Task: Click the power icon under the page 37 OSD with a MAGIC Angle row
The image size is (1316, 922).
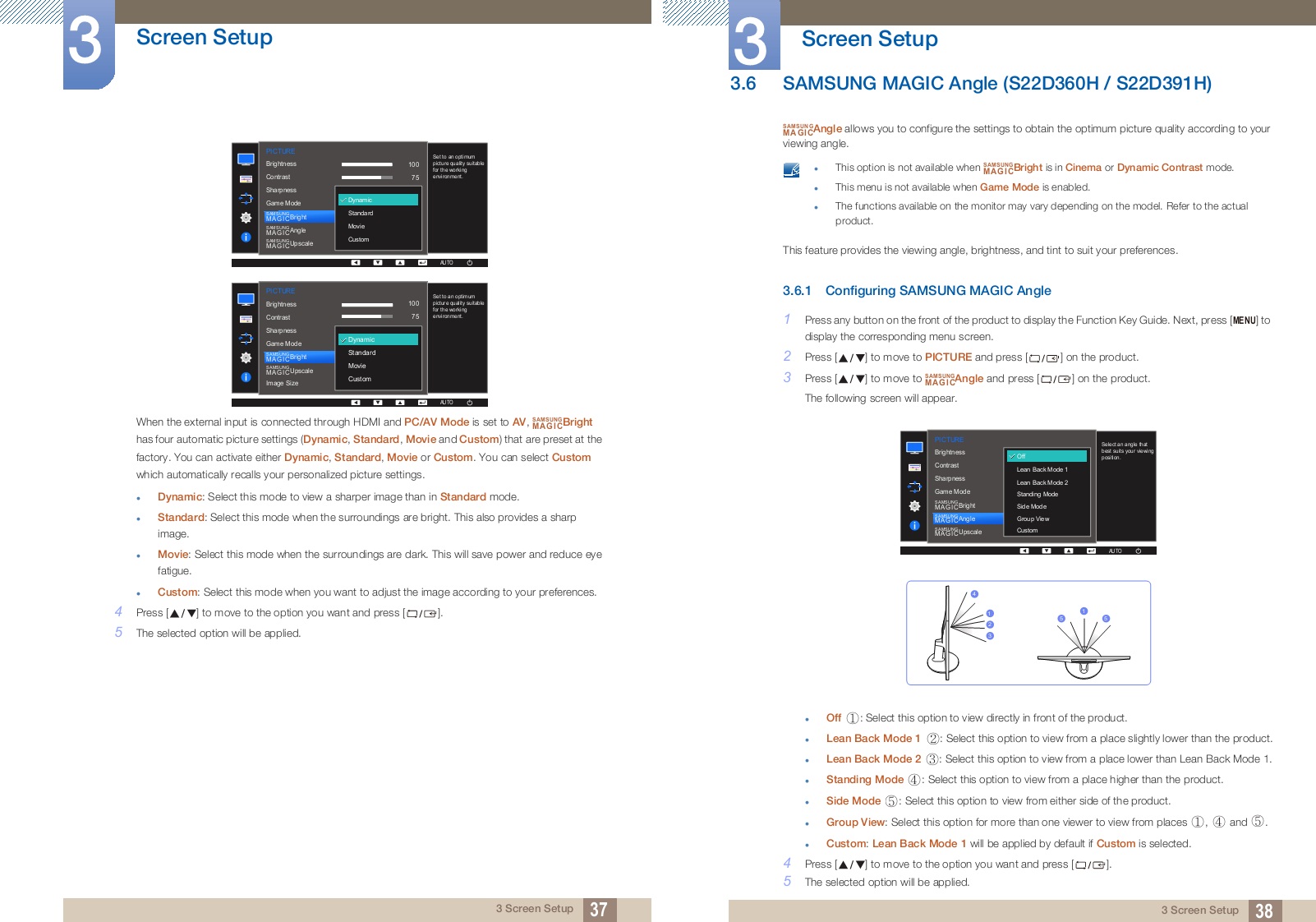Action: [x=470, y=263]
